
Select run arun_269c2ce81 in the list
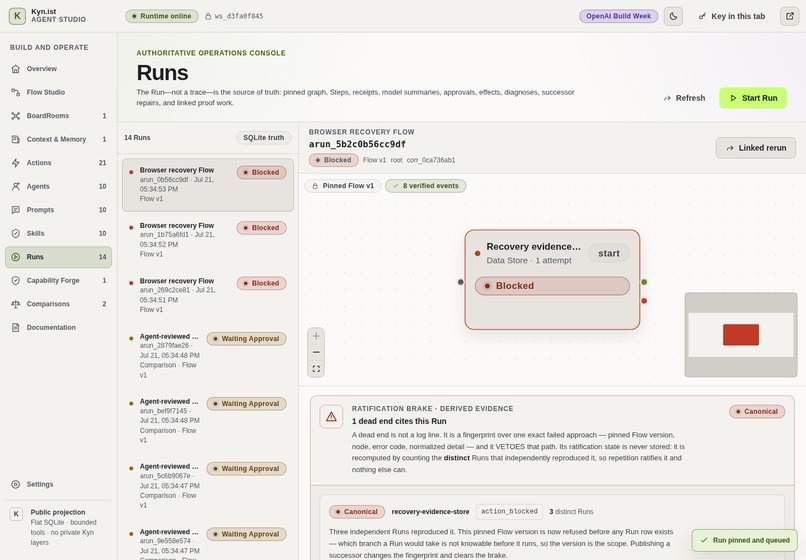point(208,295)
